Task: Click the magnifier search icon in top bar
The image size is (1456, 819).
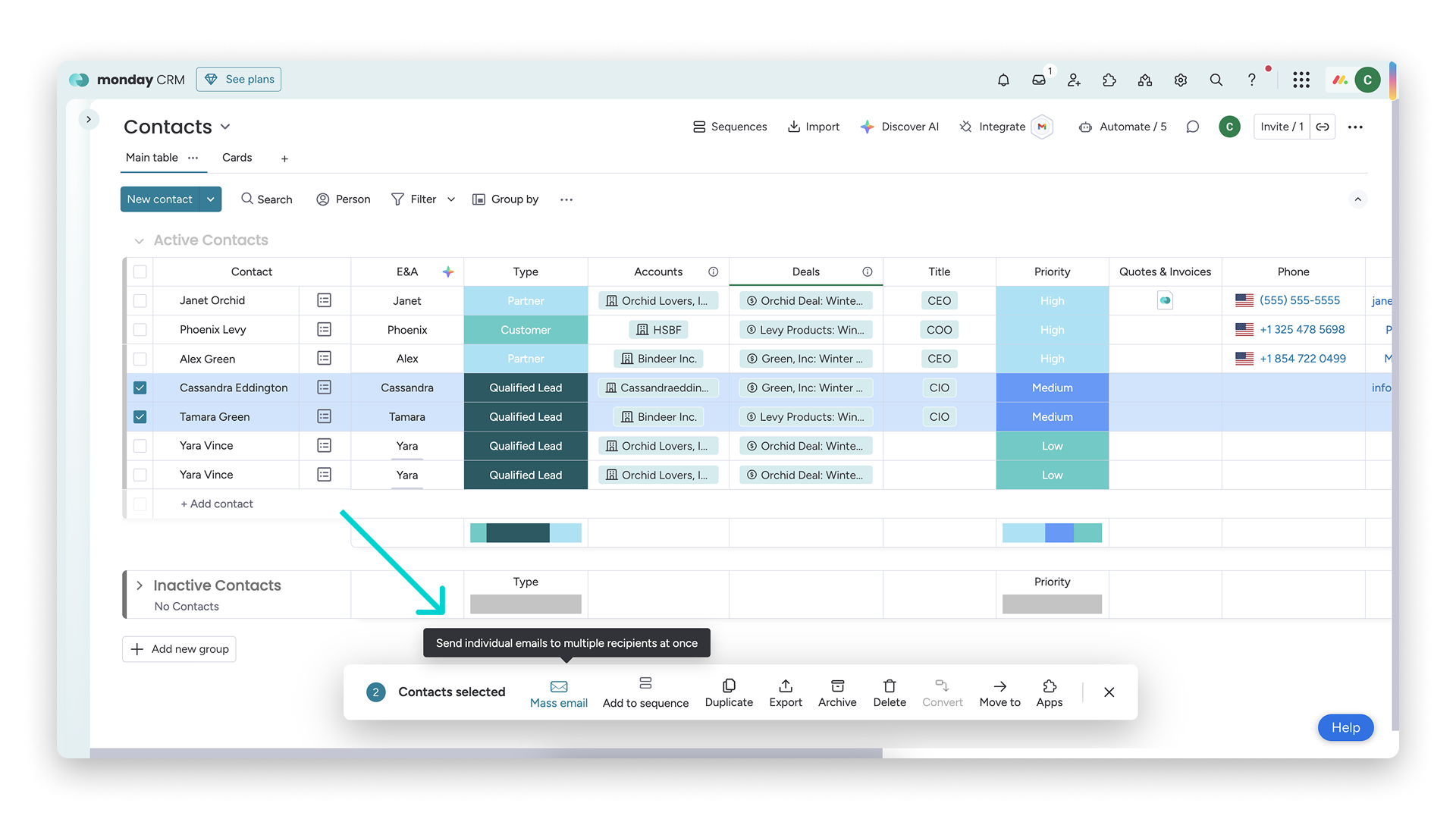Action: click(x=1216, y=80)
